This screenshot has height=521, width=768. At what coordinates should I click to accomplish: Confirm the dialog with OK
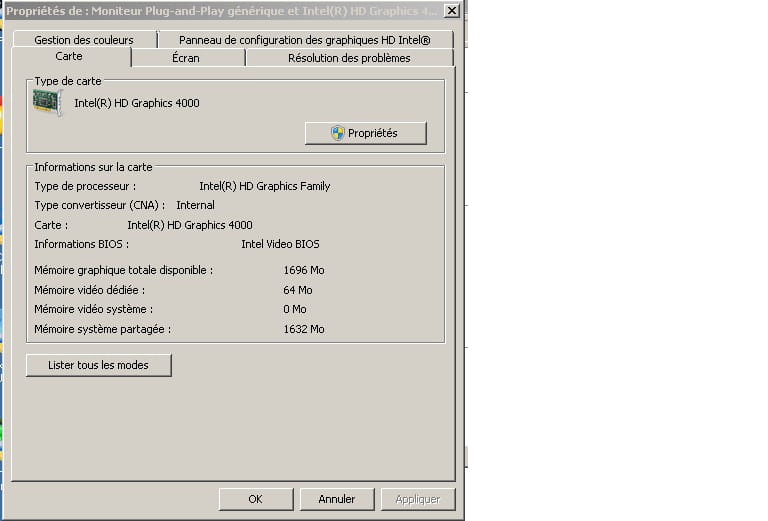[255, 499]
